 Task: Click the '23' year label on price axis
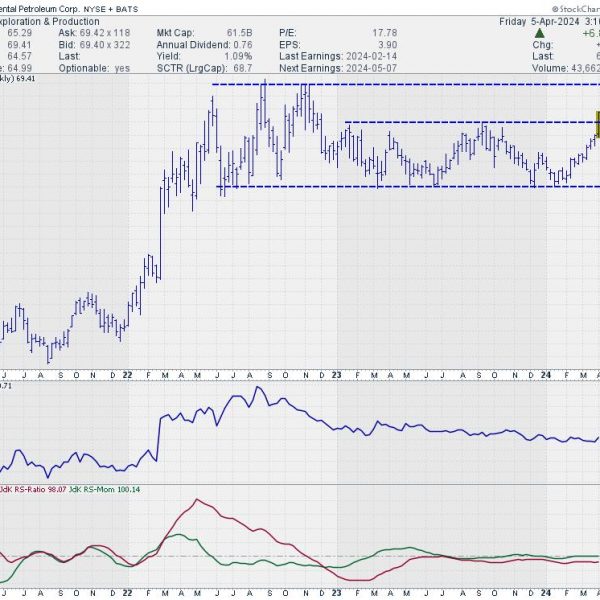coord(336,375)
